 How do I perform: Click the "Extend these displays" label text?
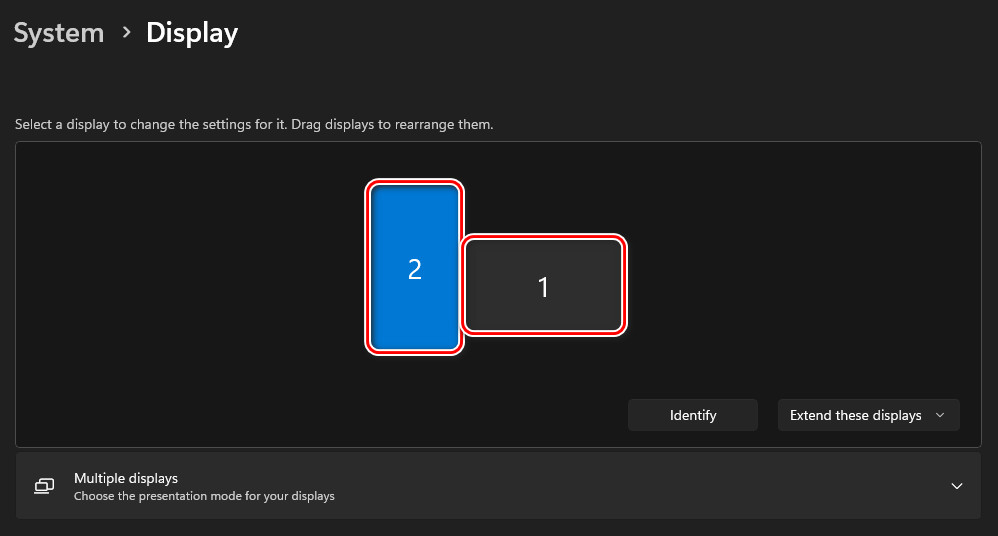click(855, 415)
